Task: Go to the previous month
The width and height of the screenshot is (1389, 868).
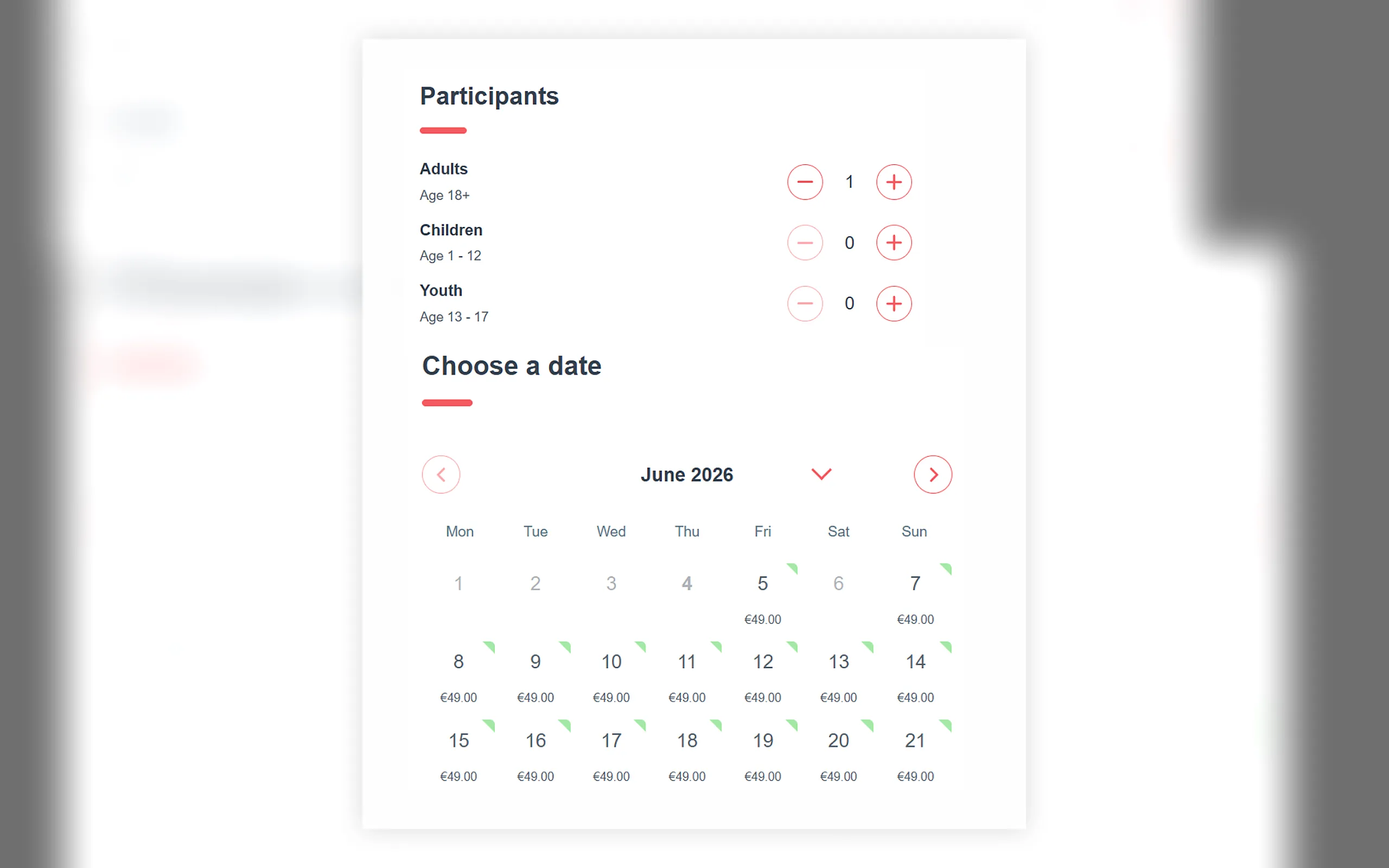Action: click(441, 475)
